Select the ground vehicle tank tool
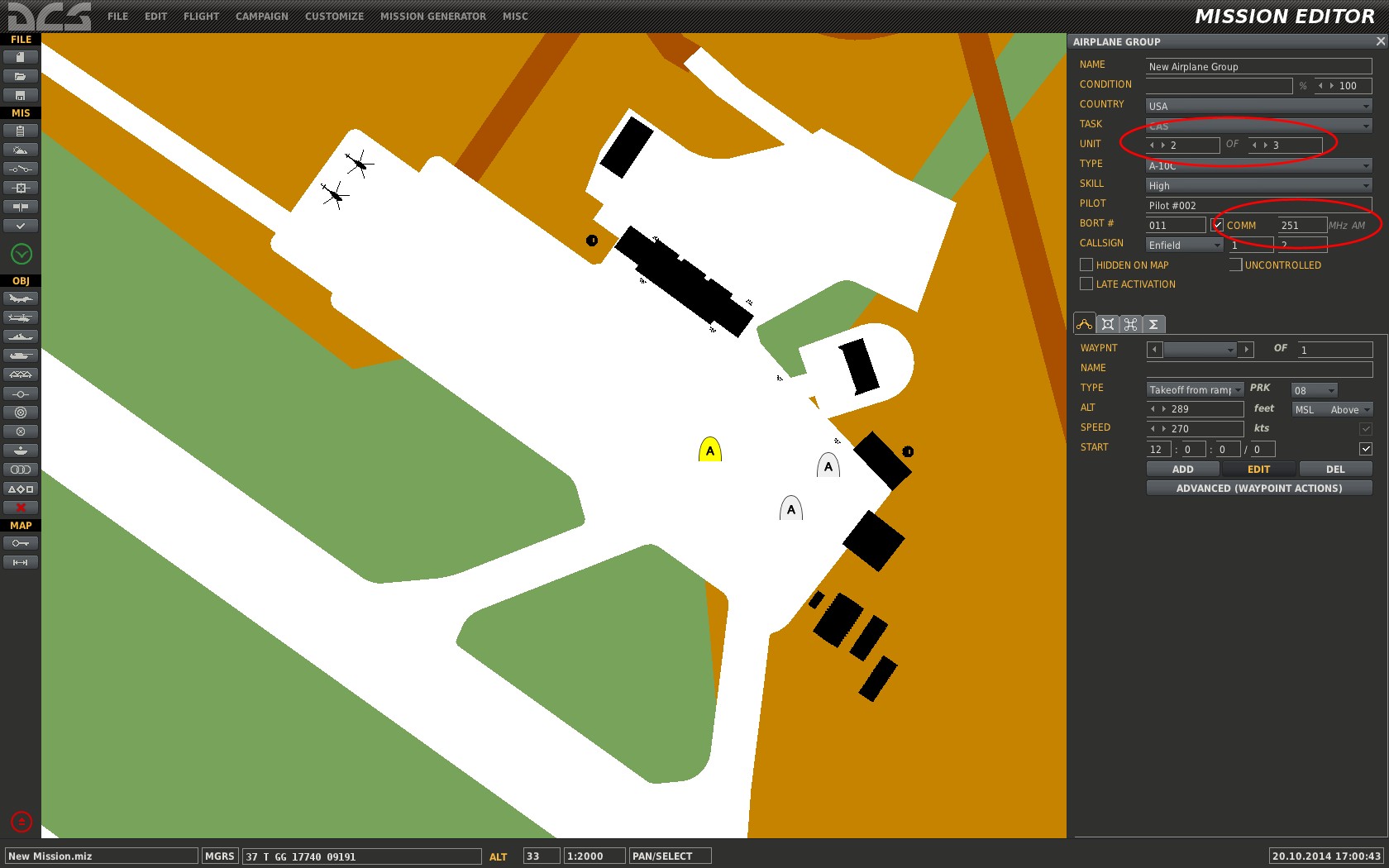 (x=21, y=355)
